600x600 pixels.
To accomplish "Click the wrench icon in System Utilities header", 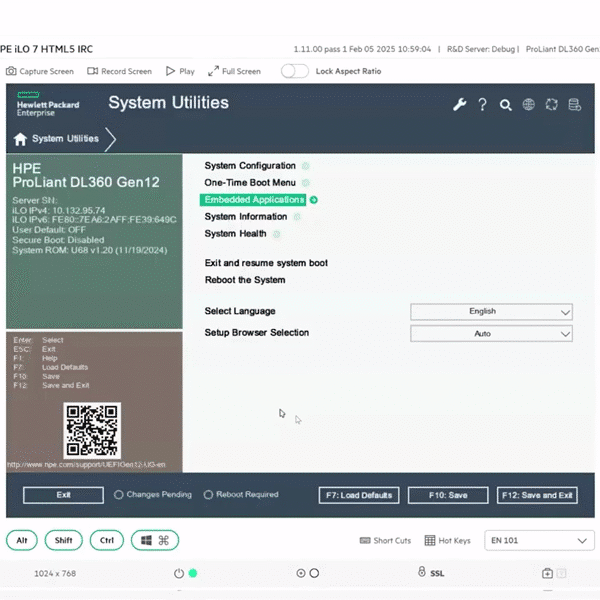I will [460, 104].
